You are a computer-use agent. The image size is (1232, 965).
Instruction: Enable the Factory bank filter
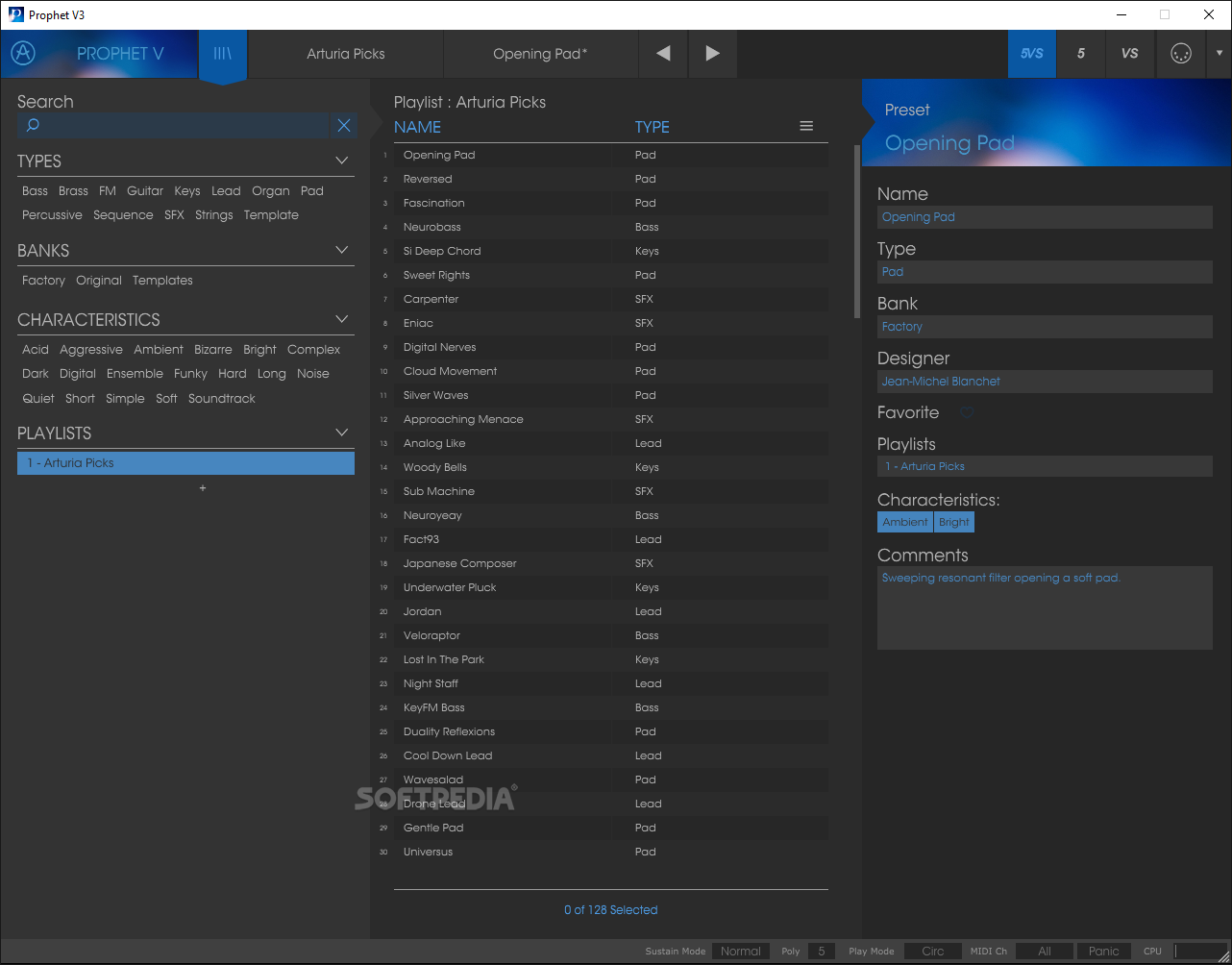click(43, 281)
